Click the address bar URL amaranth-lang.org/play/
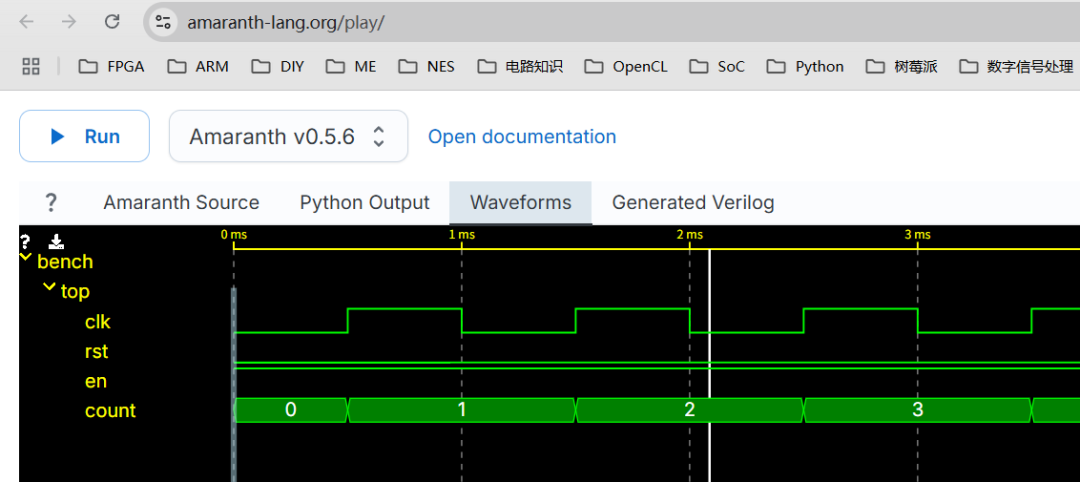Viewport: 1080px width, 482px height. (285, 22)
